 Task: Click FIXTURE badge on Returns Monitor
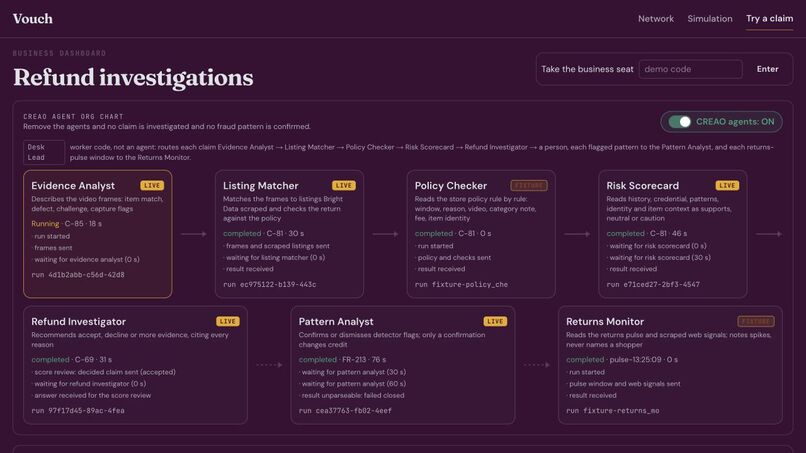(x=756, y=321)
